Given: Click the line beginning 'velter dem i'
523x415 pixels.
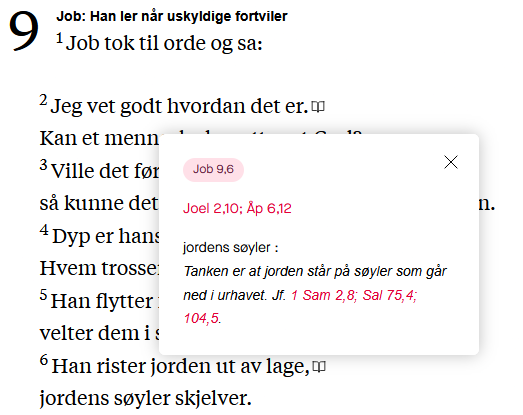Looking at the screenshot, I should click(x=99, y=333).
